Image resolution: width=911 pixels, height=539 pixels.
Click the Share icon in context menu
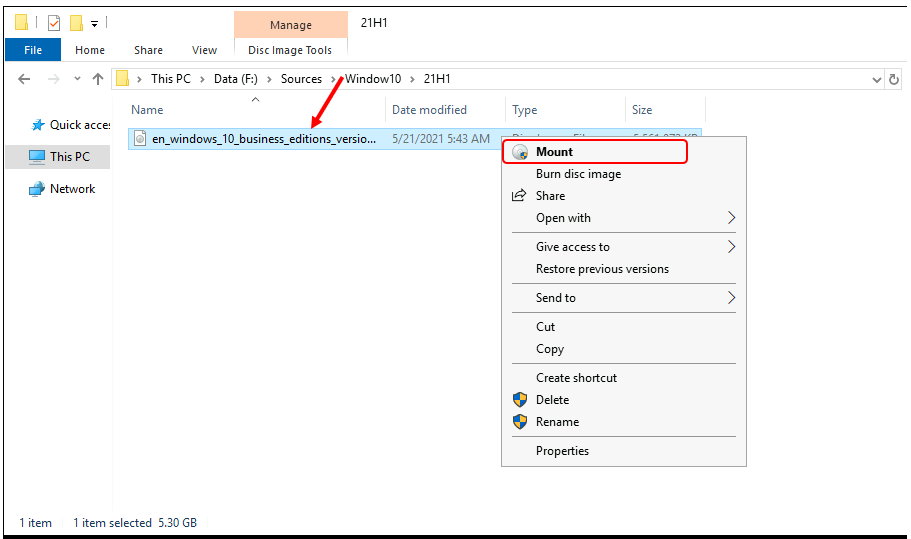519,195
